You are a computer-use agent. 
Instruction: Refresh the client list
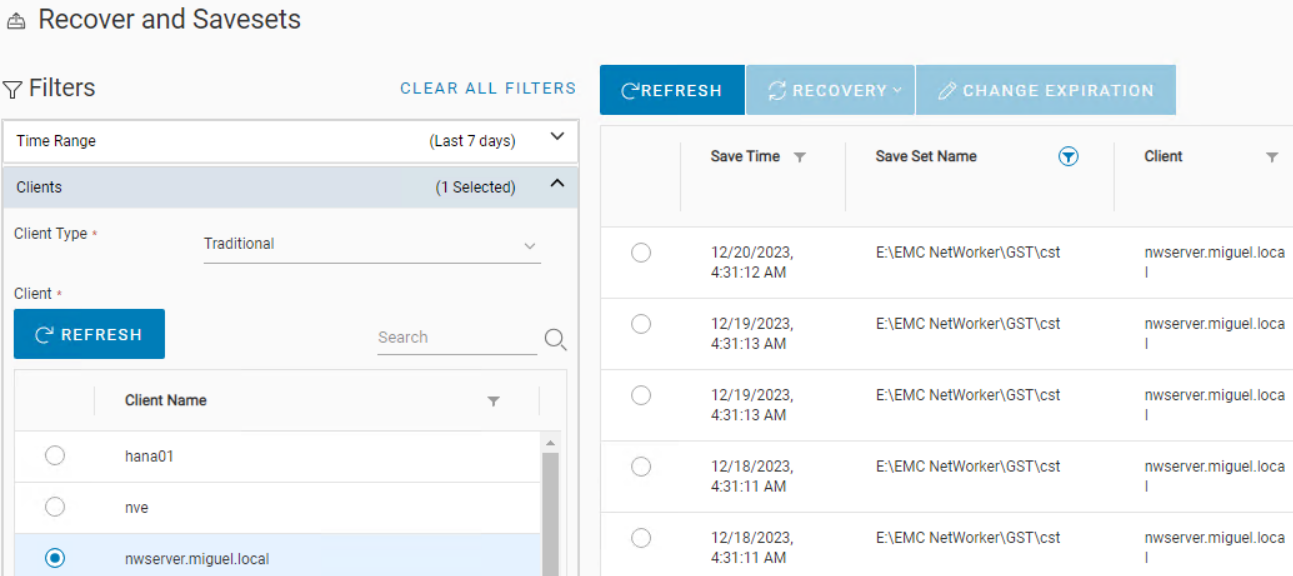88,334
